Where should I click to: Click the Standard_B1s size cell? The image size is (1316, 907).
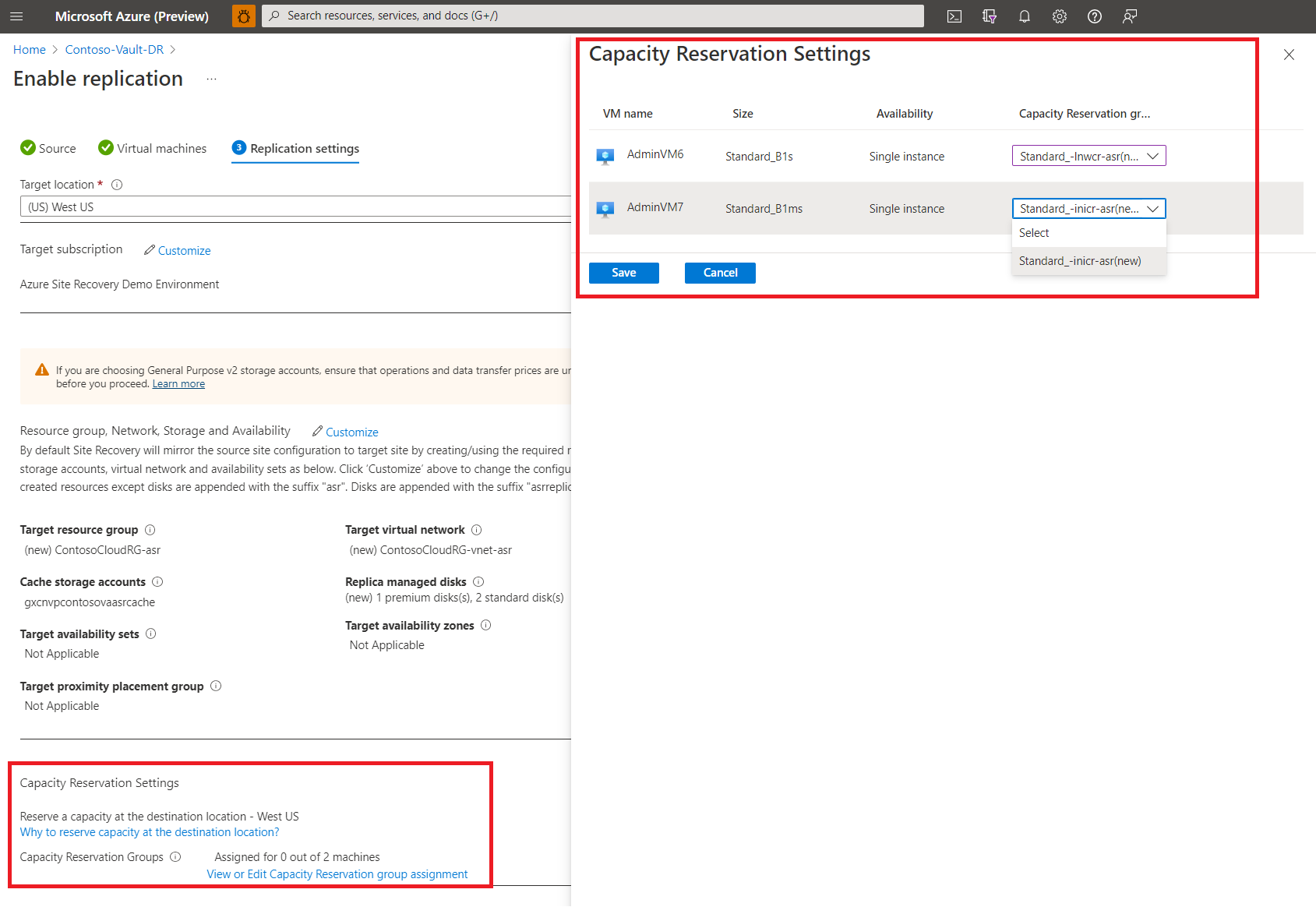759,157
